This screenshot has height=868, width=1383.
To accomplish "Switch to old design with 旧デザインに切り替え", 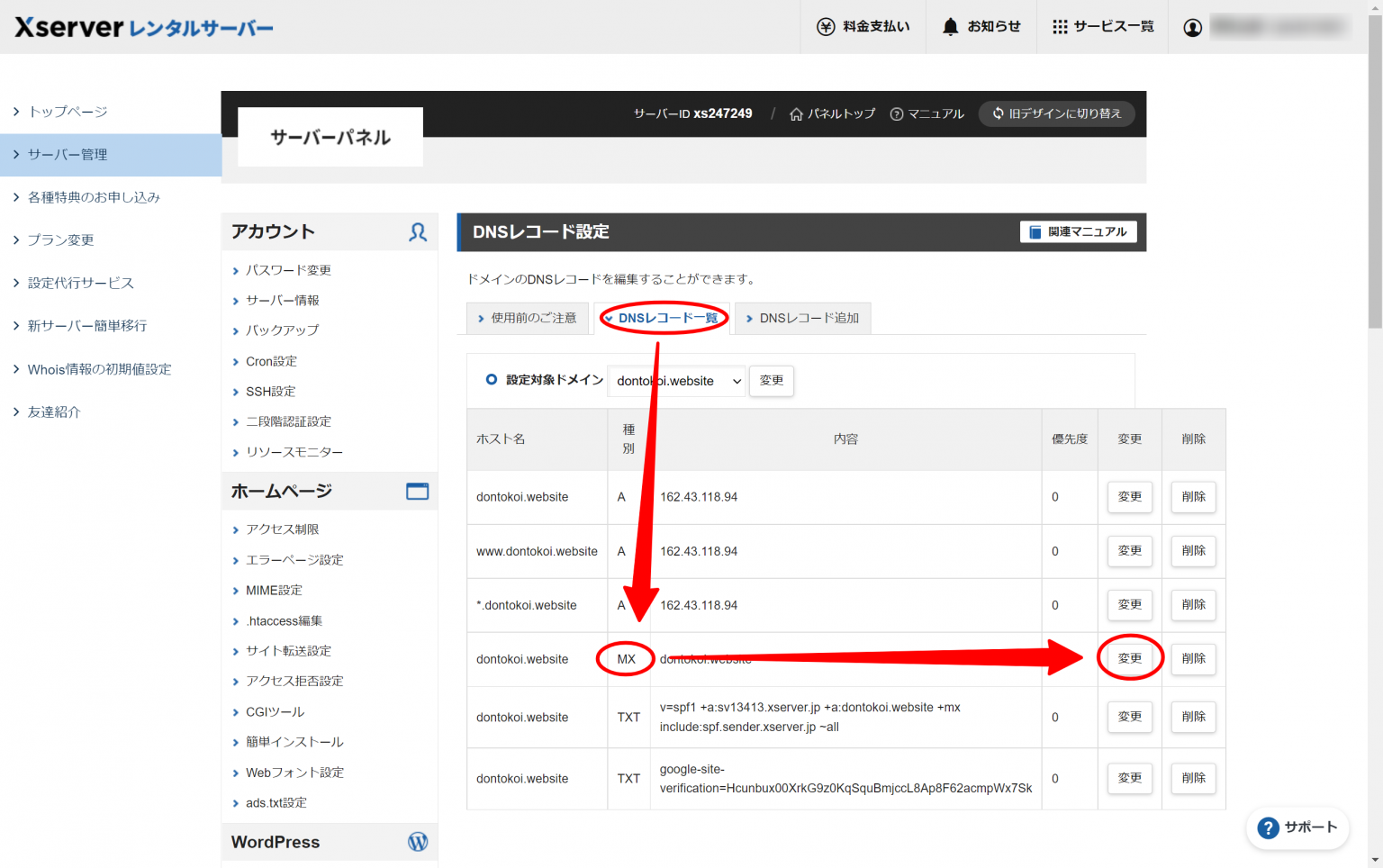I will (x=1056, y=114).
